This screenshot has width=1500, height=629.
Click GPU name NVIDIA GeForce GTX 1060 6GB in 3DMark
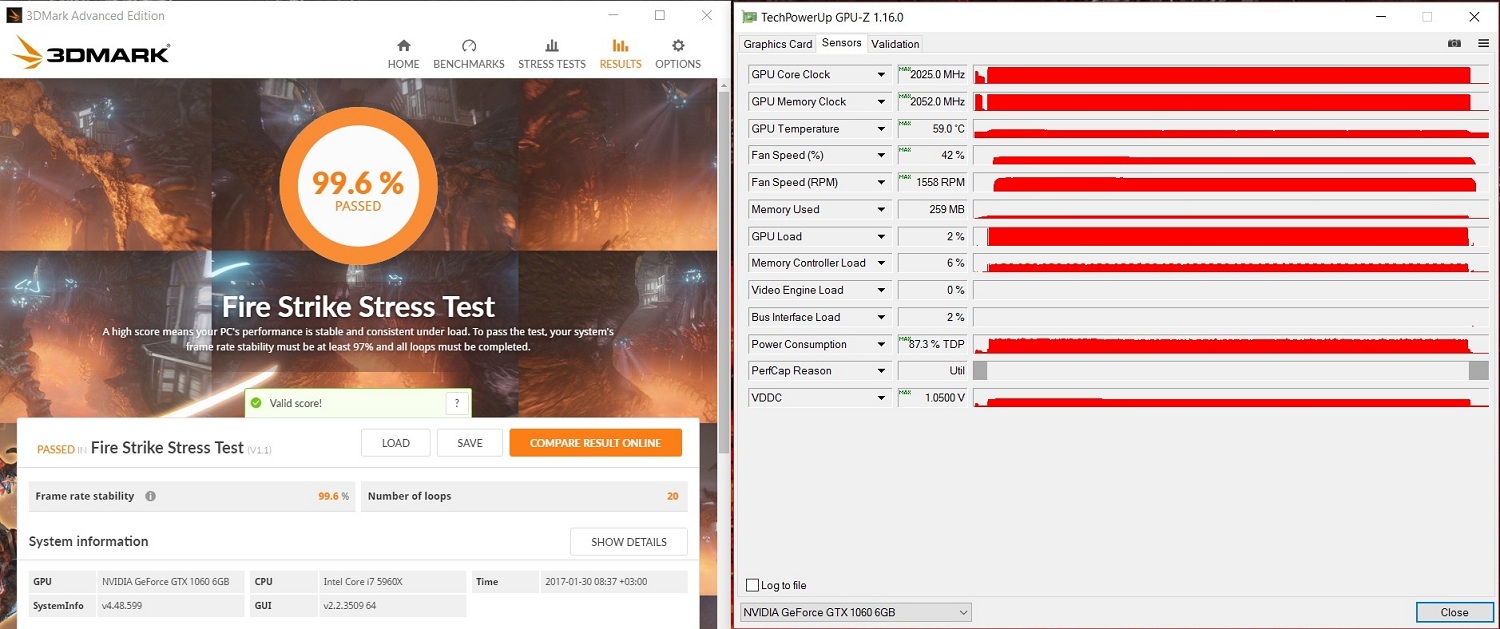click(166, 582)
